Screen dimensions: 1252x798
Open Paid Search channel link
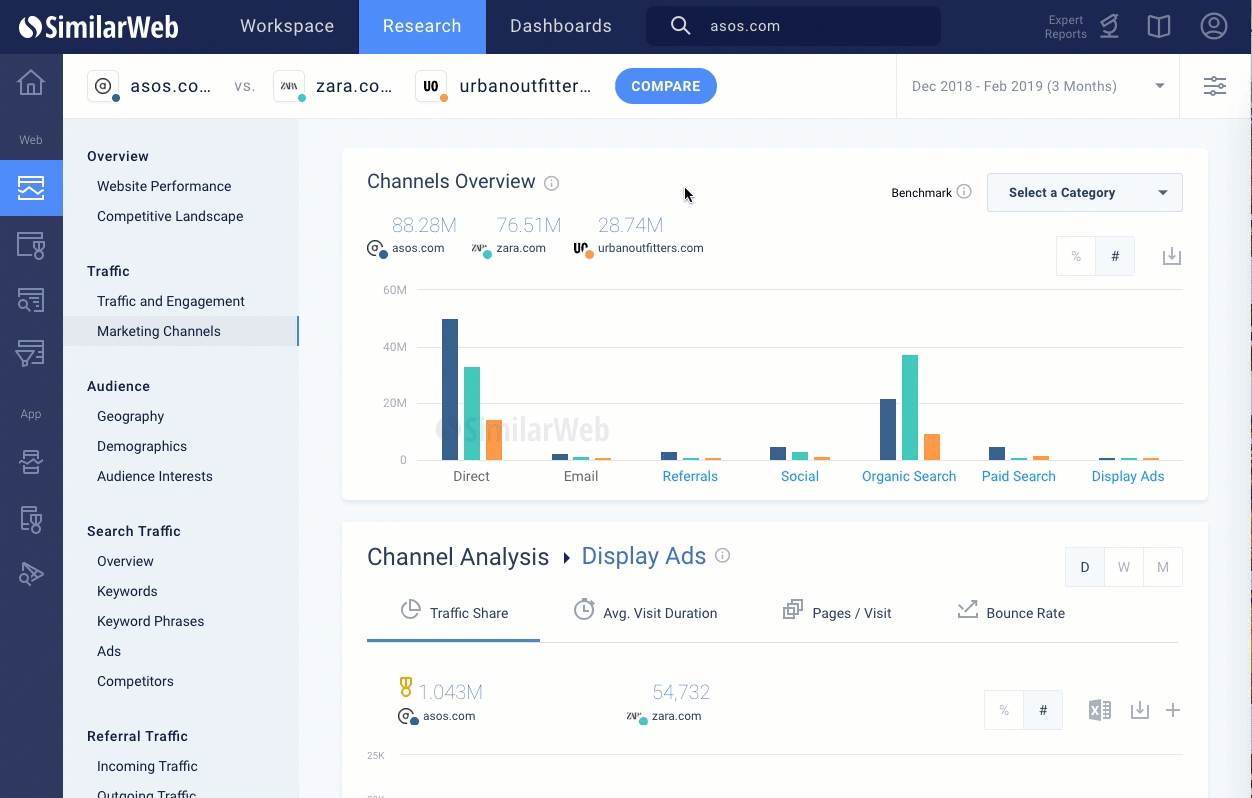pyautogui.click(x=1018, y=476)
